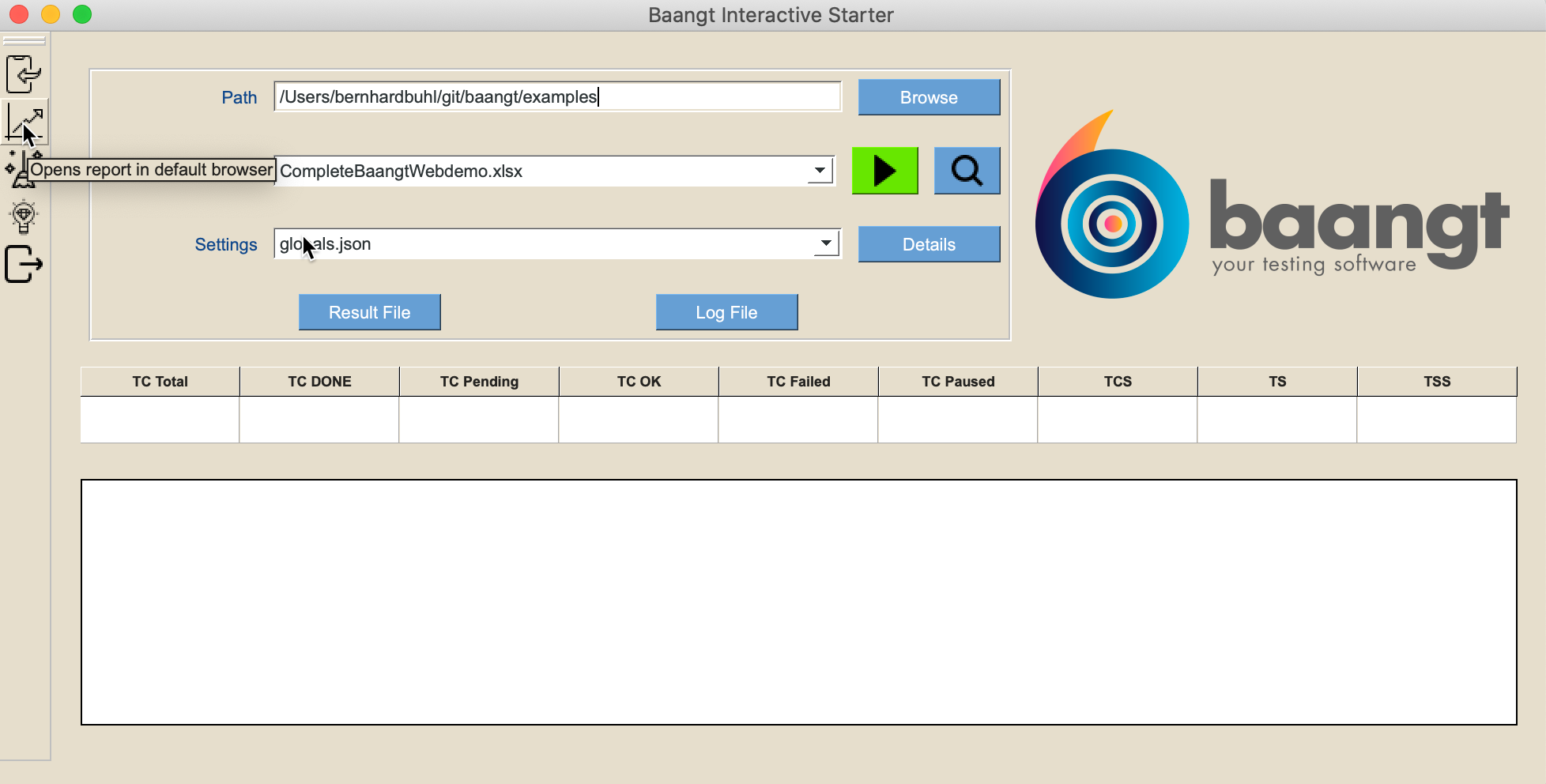1546x784 pixels.
Task: Click the phone import icon in sidebar
Action: [24, 74]
